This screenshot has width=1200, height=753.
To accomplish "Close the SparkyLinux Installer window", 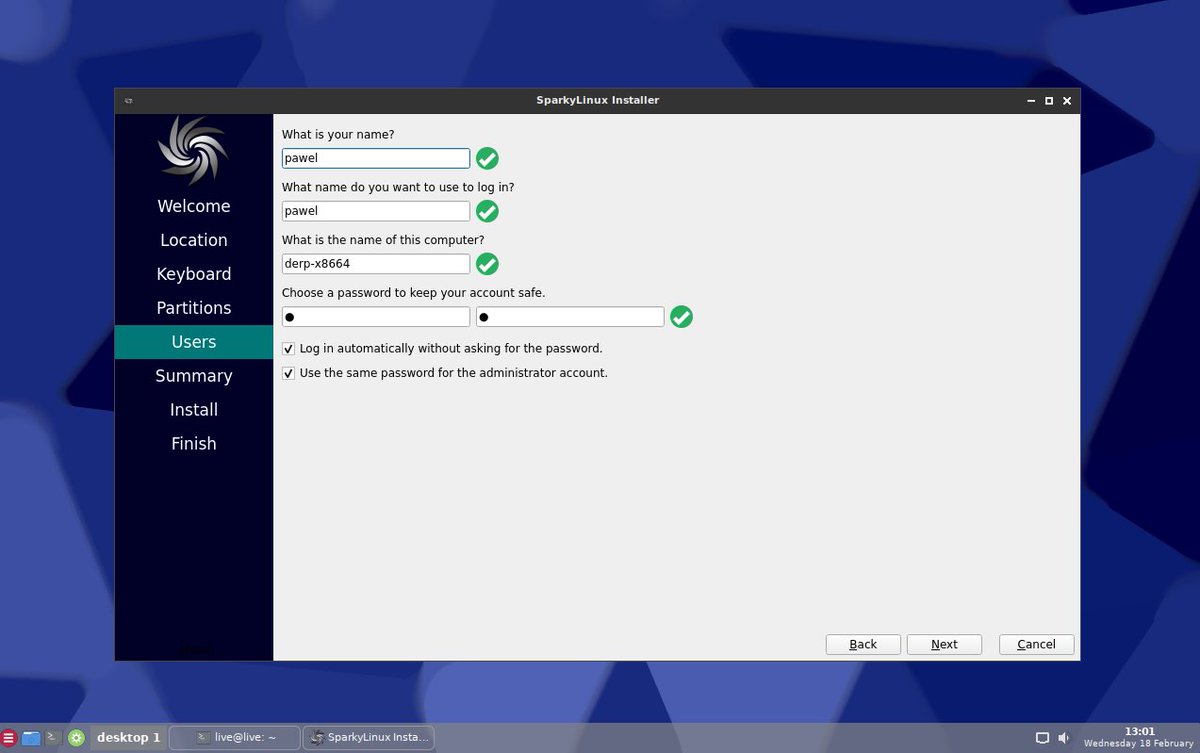I will (x=1067, y=101).
